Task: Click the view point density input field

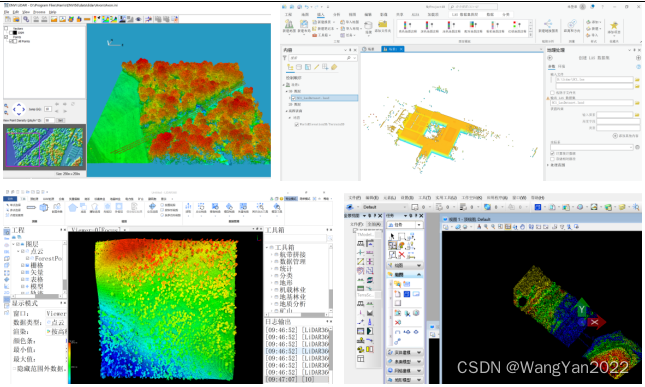Action: coord(49,121)
